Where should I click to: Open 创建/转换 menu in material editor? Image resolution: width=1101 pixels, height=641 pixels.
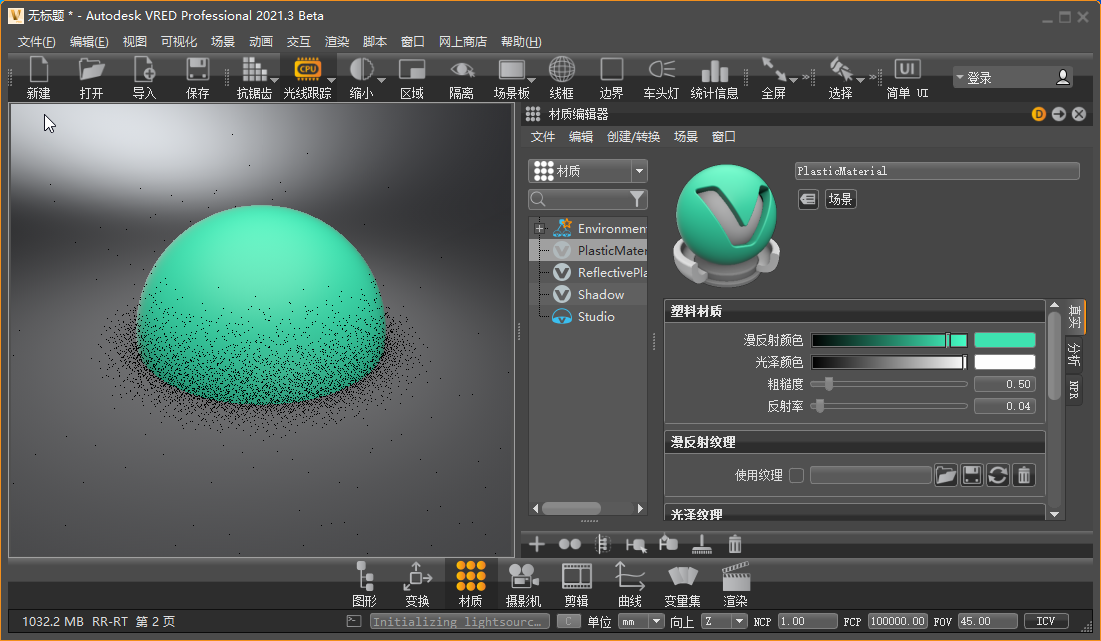[x=633, y=136]
